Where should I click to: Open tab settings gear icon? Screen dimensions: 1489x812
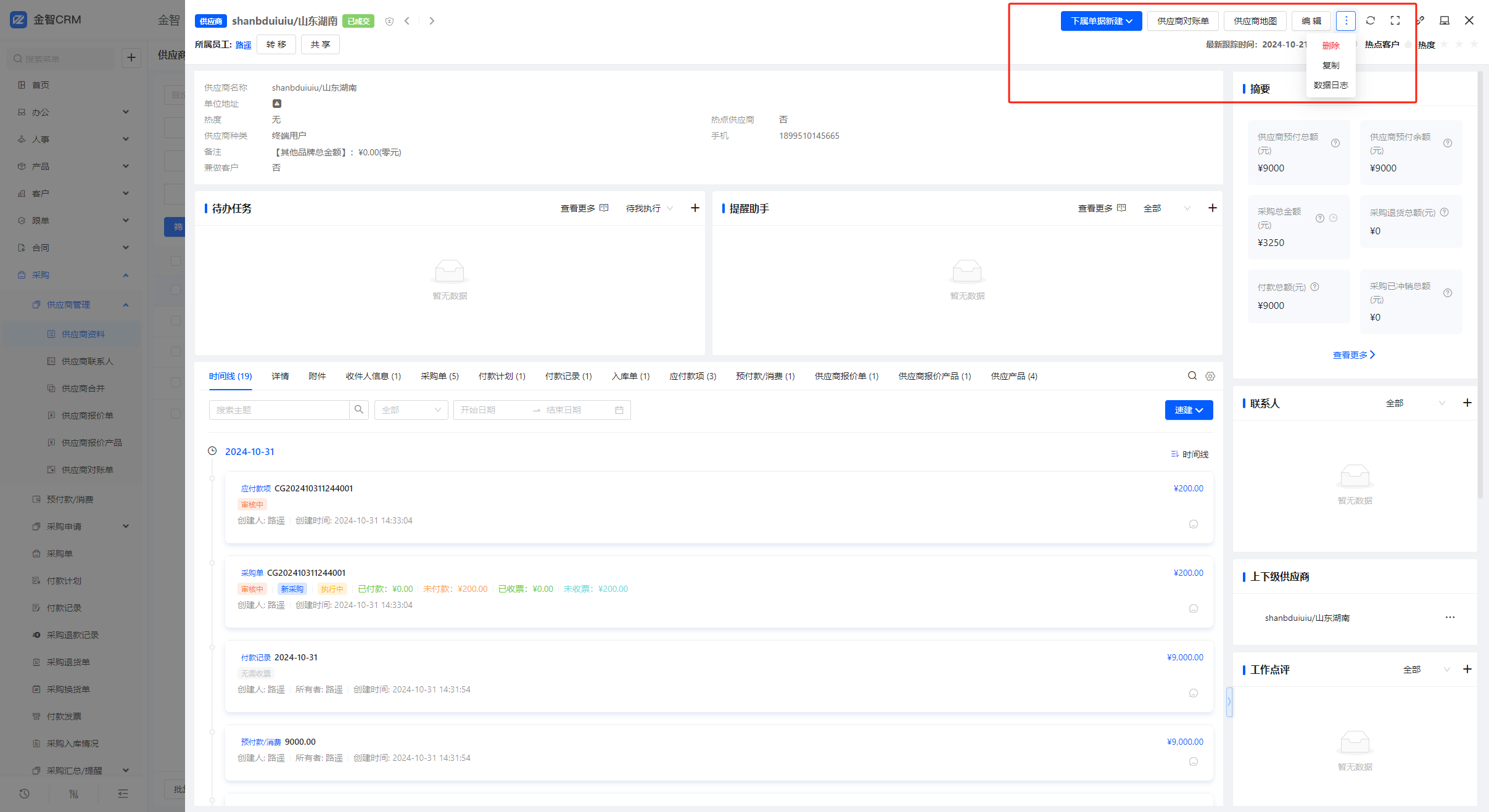tap(1210, 376)
